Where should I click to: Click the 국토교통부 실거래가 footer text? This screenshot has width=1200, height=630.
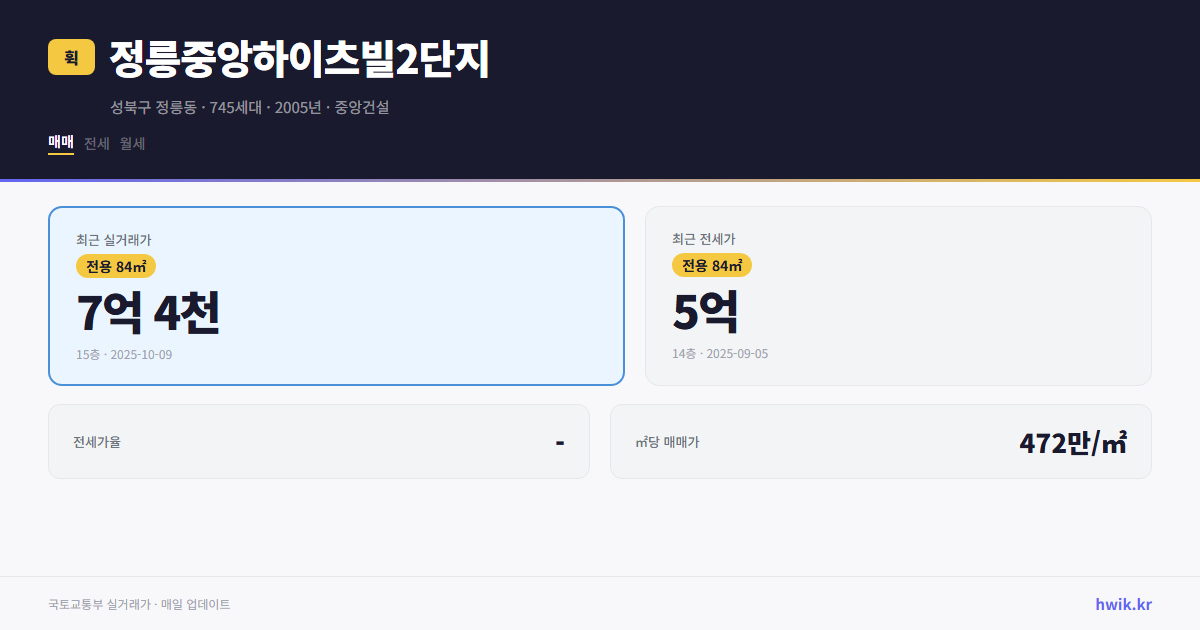click(101, 603)
